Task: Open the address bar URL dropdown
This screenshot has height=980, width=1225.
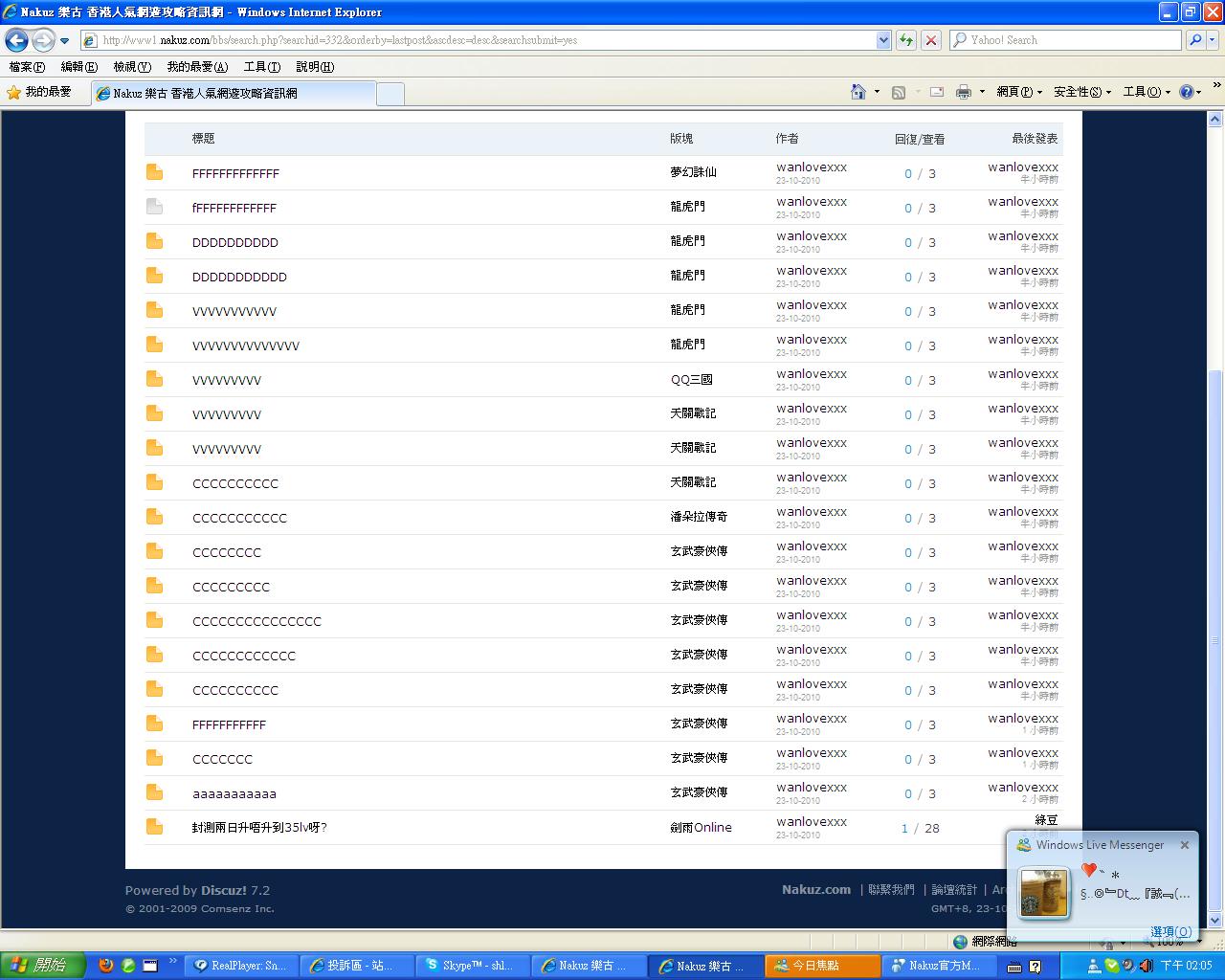Action: tap(883, 40)
